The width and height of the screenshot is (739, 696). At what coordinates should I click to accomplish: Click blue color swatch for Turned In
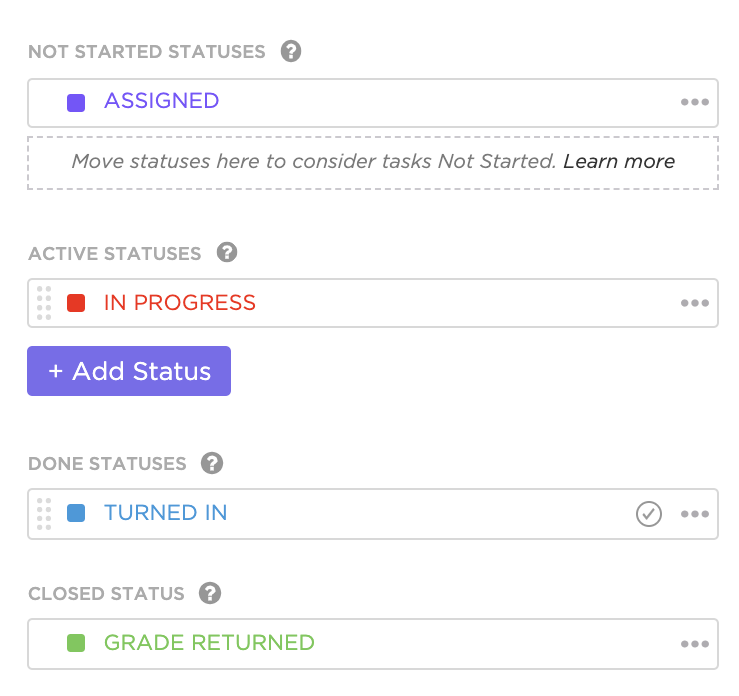pyautogui.click(x=76, y=514)
